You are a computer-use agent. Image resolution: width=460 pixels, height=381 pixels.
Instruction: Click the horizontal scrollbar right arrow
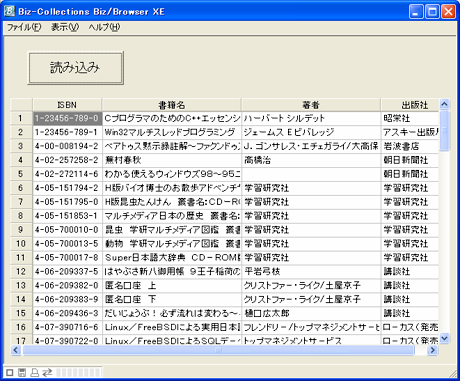(433, 350)
